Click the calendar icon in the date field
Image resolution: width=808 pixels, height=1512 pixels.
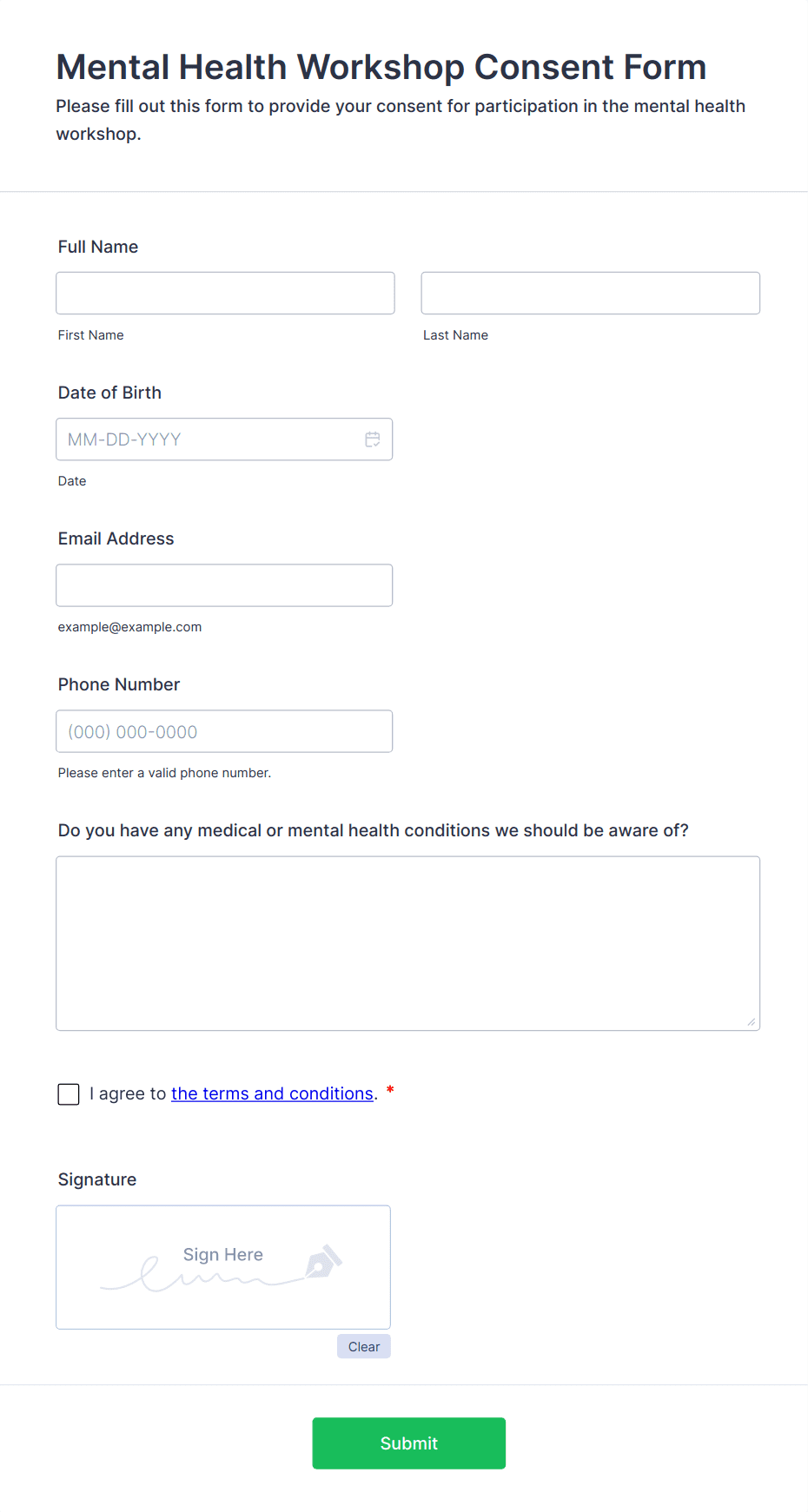(x=373, y=439)
